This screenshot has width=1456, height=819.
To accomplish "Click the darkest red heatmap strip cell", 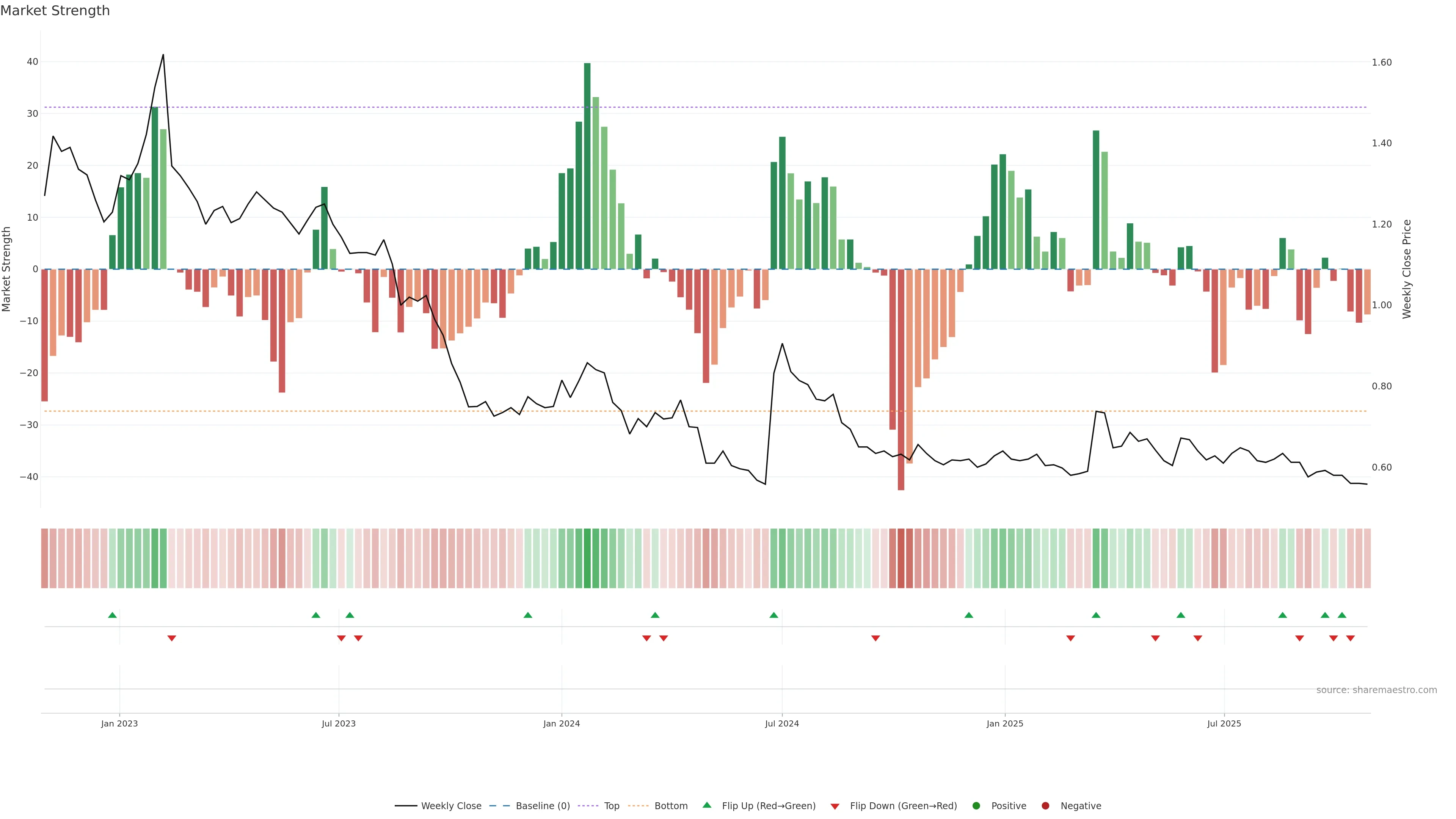I will point(901,558).
